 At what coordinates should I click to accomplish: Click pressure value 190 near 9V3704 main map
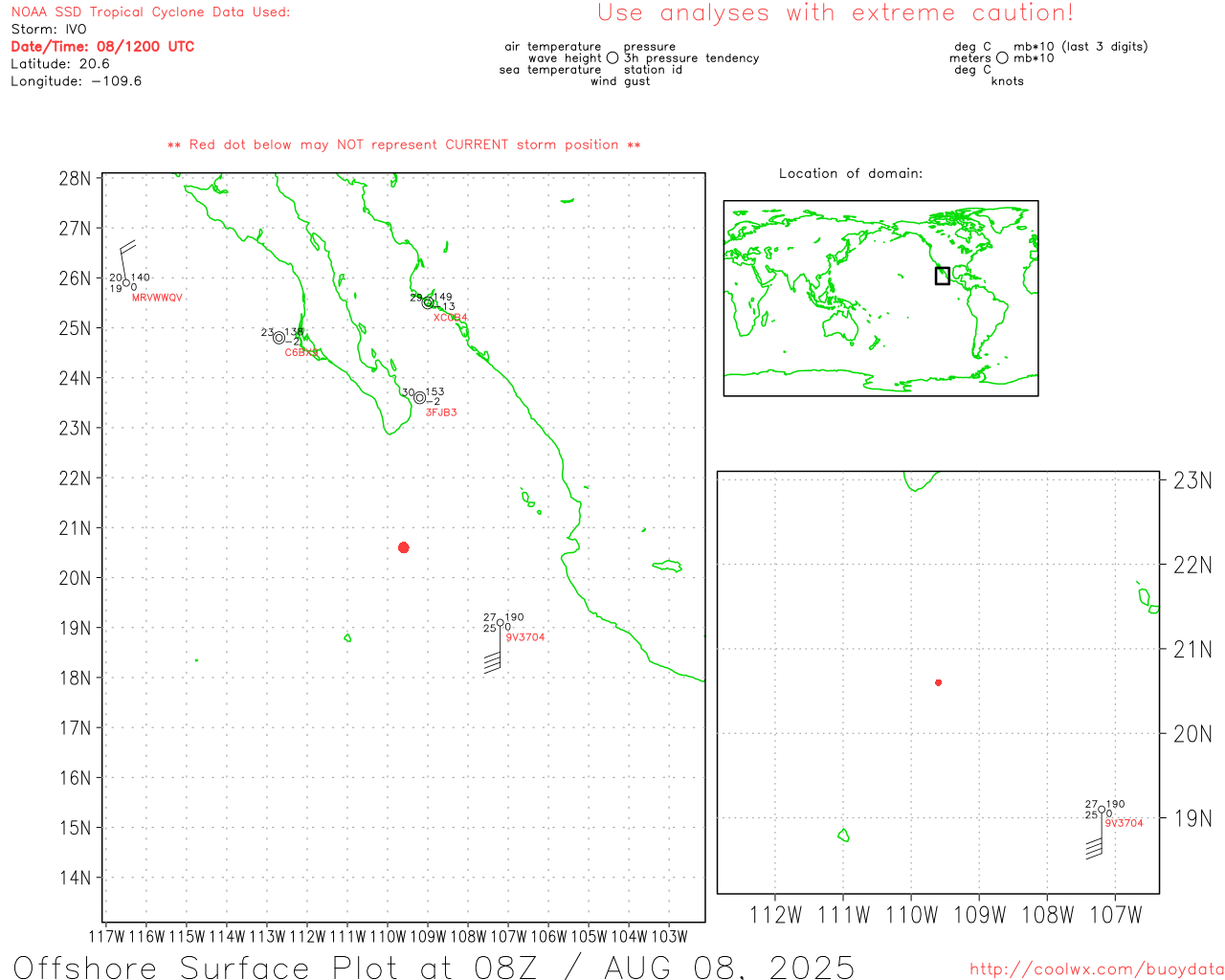click(x=515, y=618)
